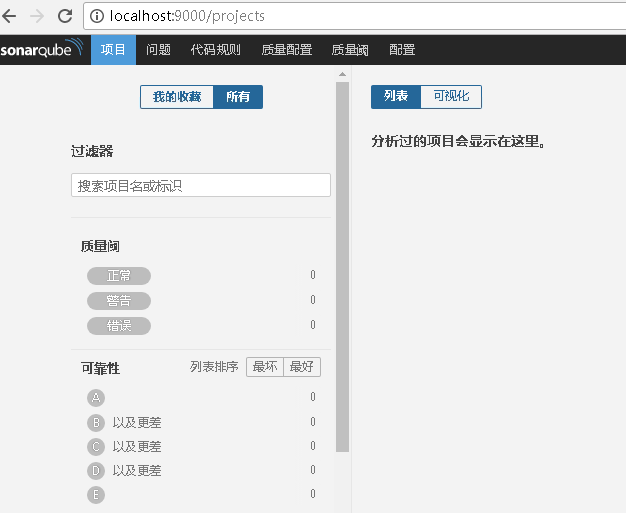Reload the page with the refresh icon
Image resolution: width=626 pixels, height=513 pixels.
(65, 16)
